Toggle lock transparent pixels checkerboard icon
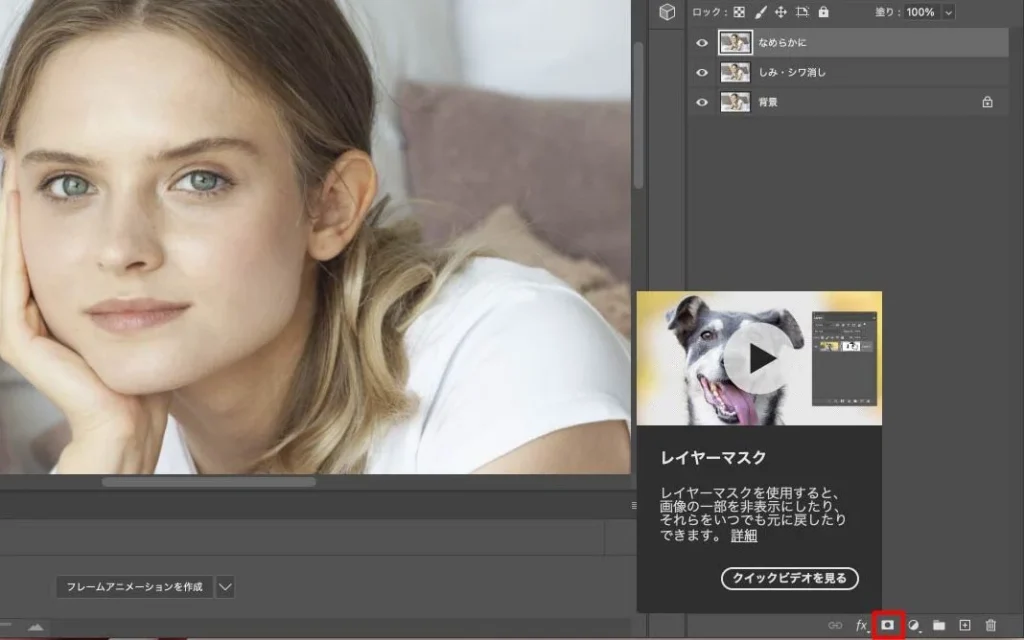 [739, 12]
